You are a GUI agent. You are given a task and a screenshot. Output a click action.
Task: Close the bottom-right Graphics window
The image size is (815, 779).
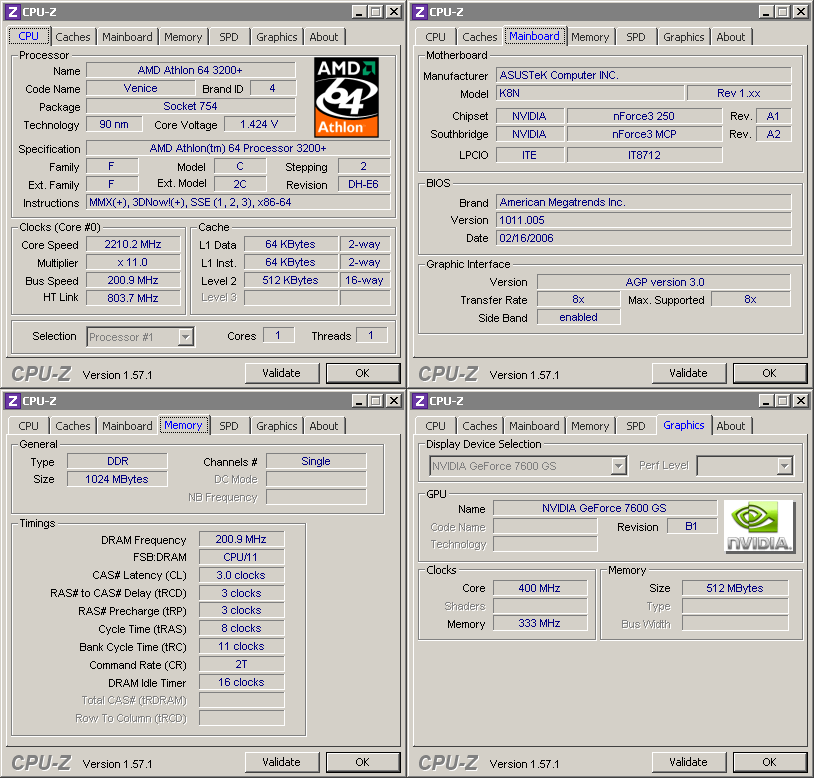pyautogui.click(x=801, y=401)
